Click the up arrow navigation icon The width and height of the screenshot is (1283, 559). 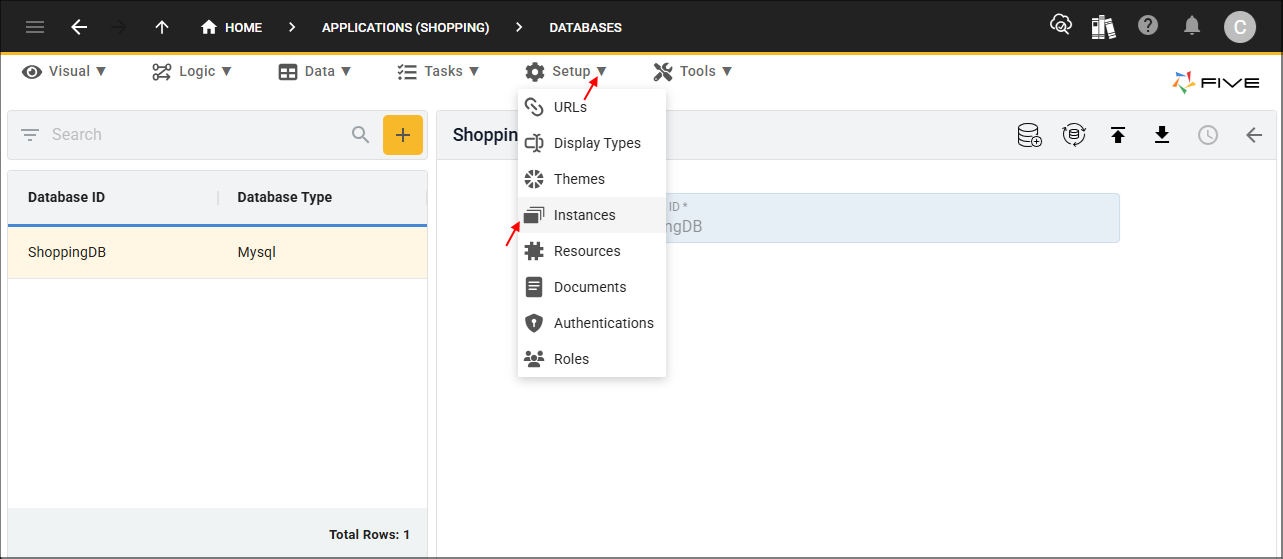[x=162, y=27]
